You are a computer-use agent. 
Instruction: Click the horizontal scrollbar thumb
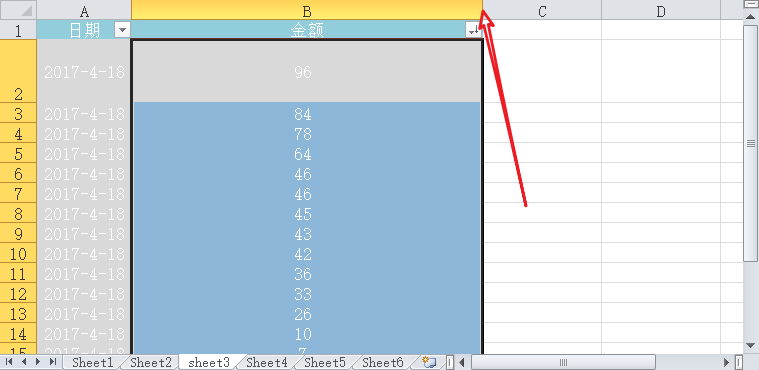pyautogui.click(x=563, y=362)
